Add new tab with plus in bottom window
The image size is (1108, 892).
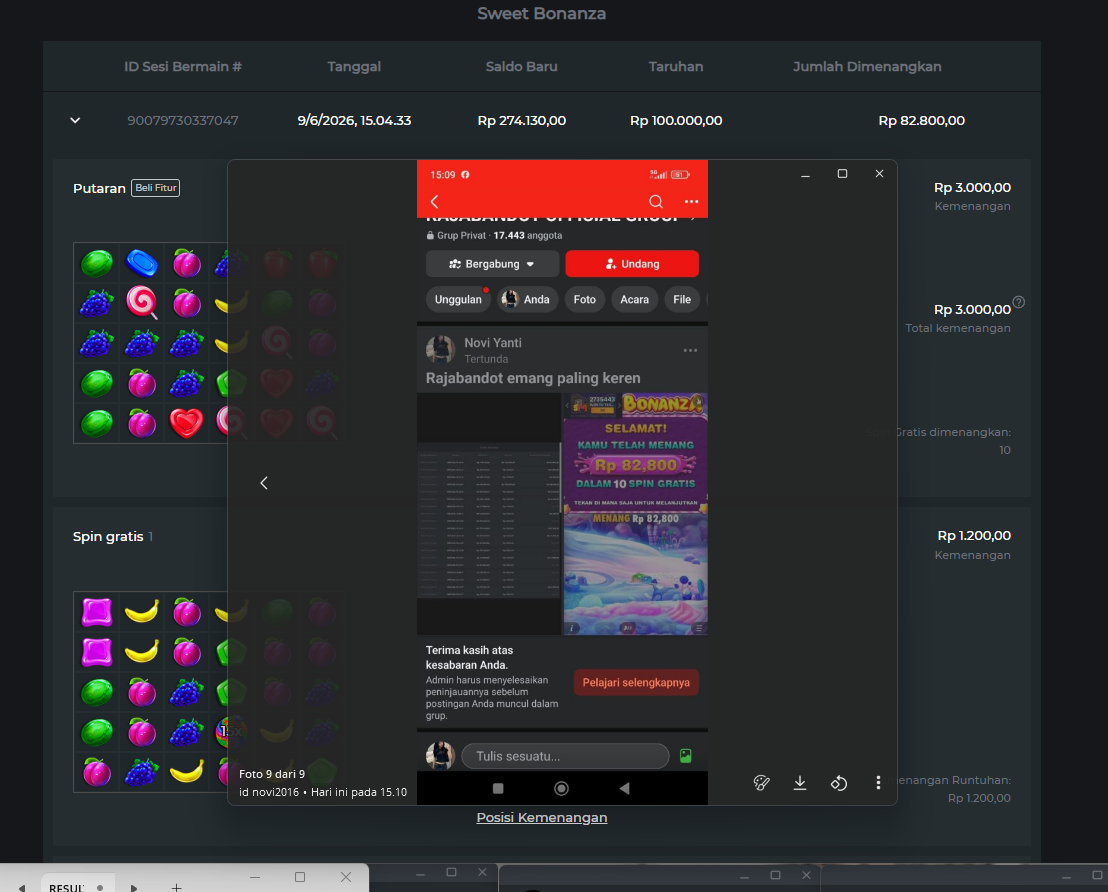[176, 887]
